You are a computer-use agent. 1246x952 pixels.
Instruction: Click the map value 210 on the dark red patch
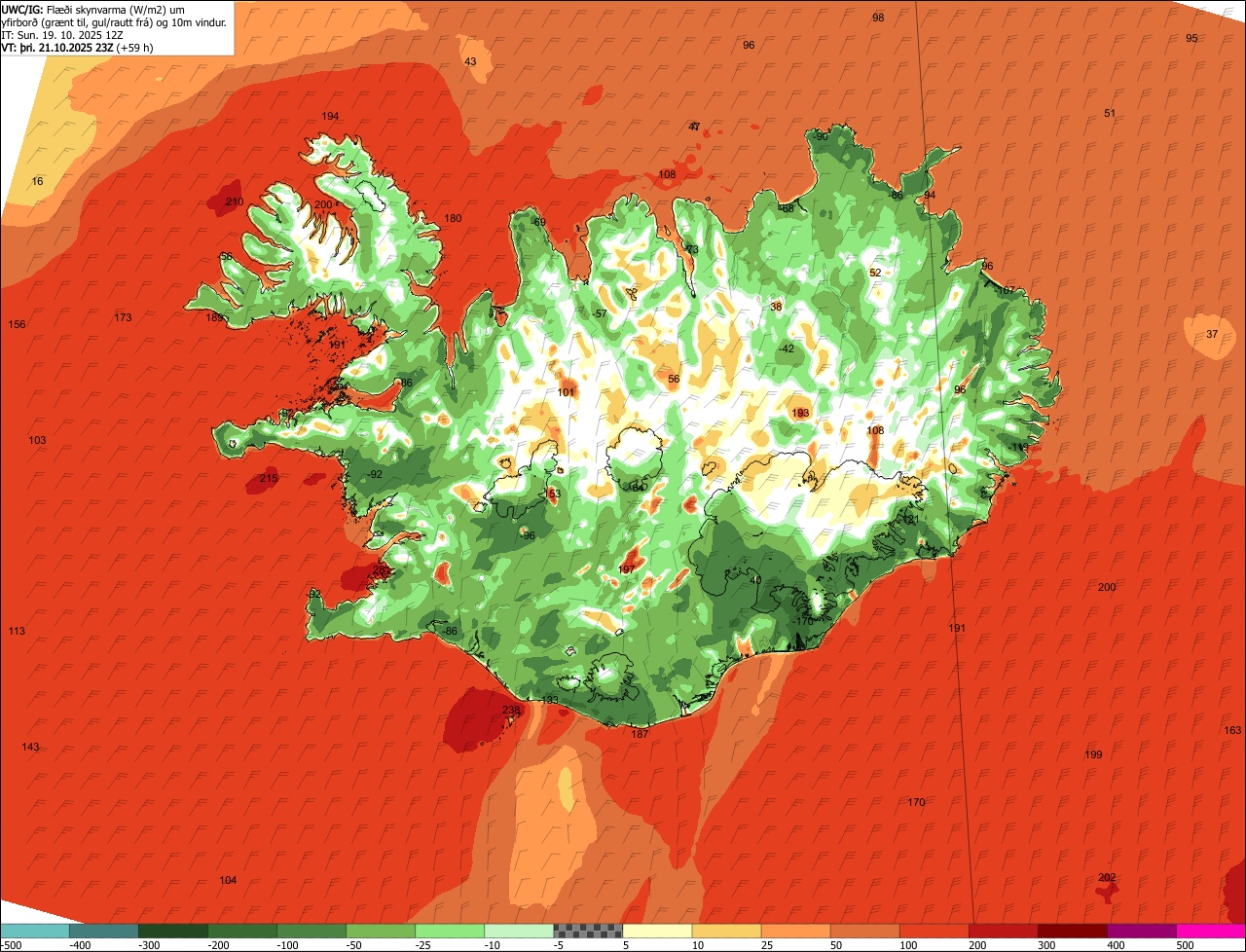coord(235,201)
